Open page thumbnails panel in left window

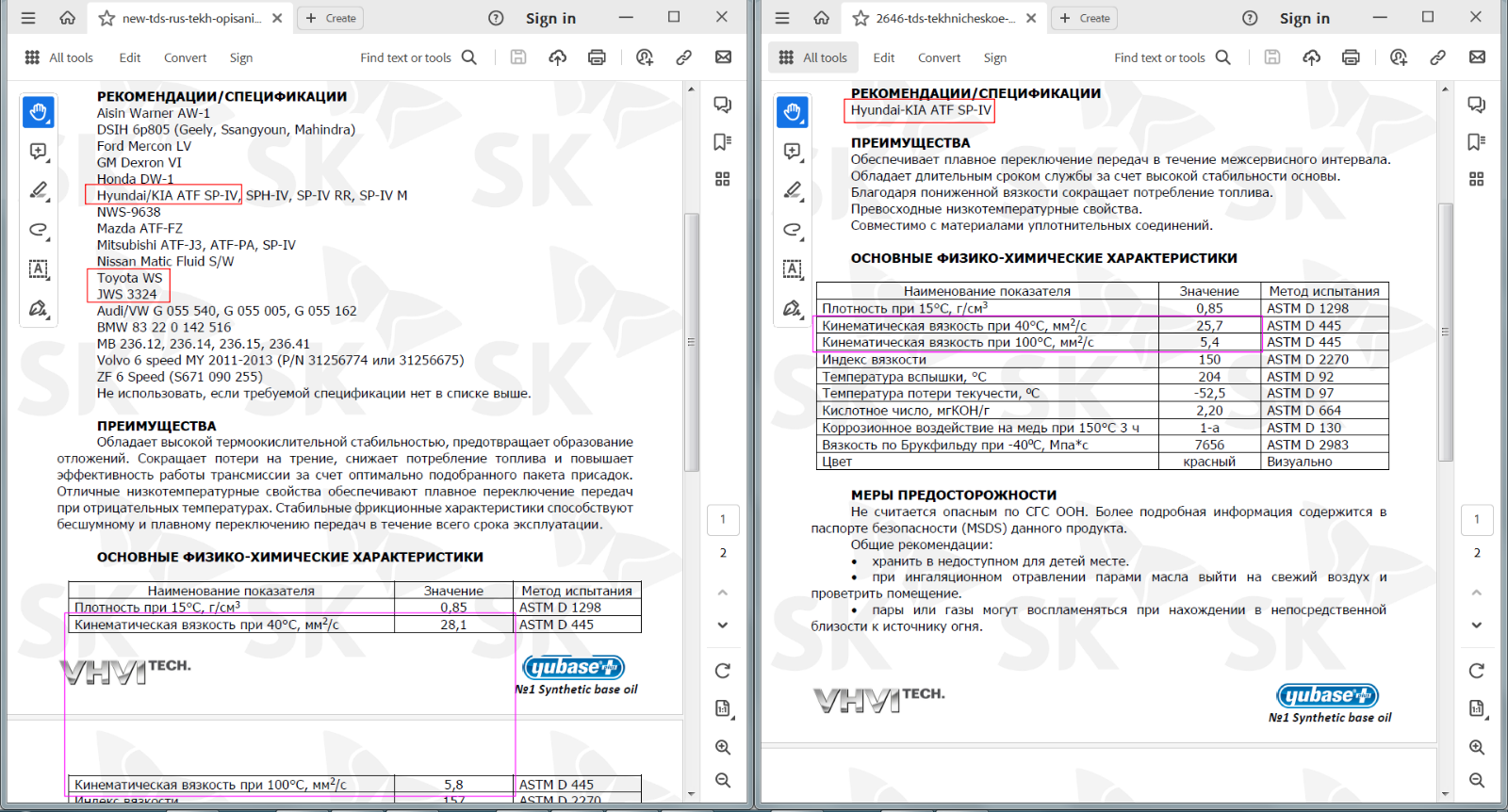click(723, 179)
